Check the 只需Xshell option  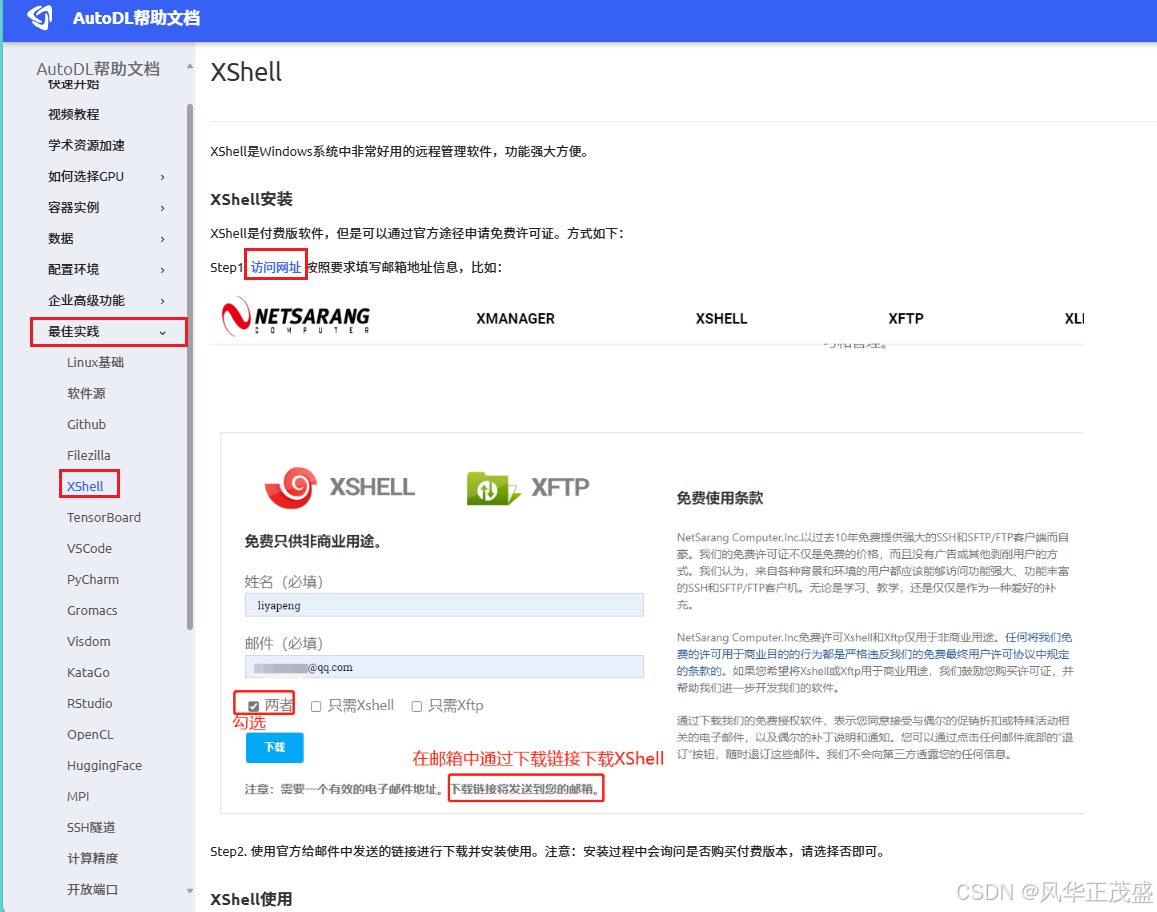point(316,704)
